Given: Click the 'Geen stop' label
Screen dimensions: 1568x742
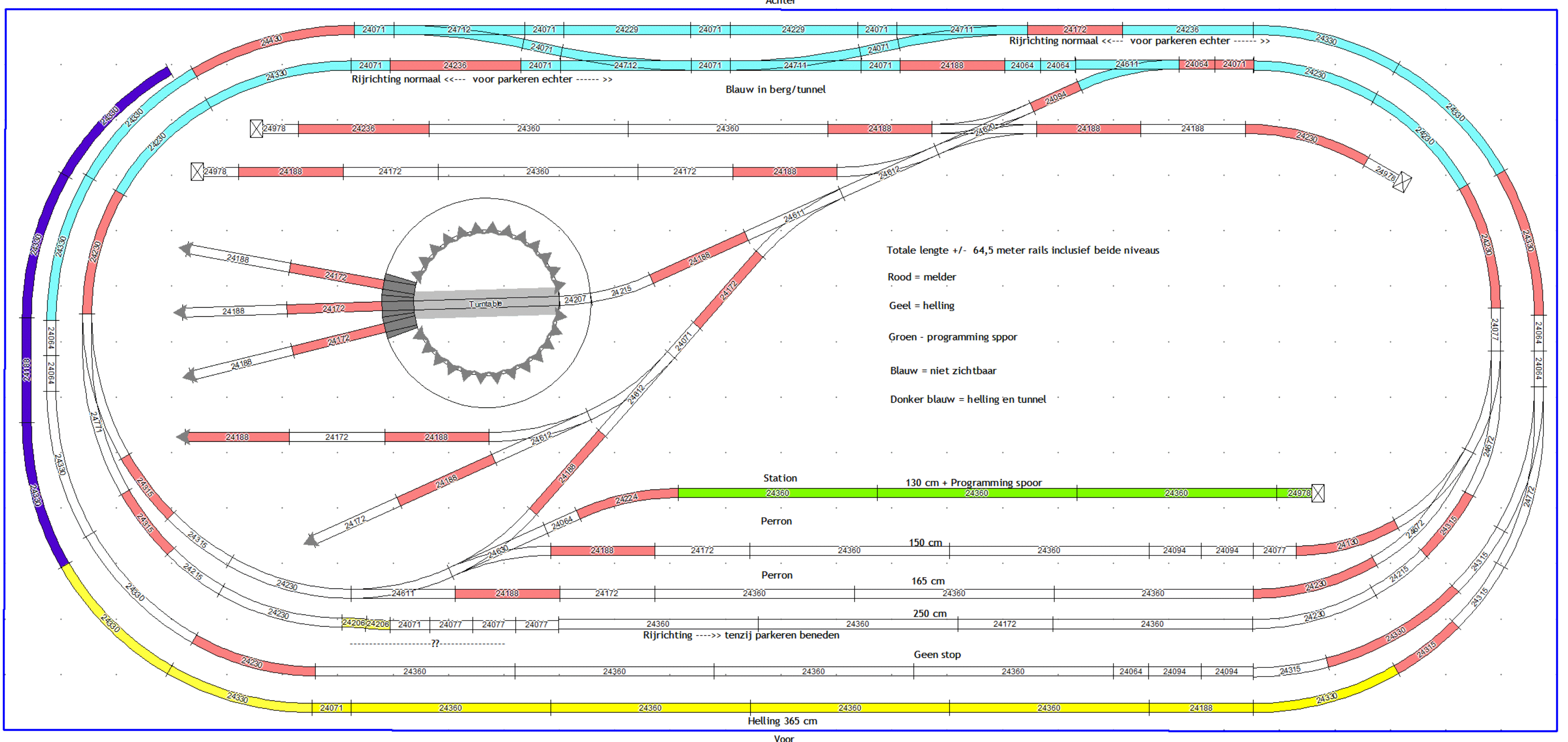Looking at the screenshot, I should pyautogui.click(x=937, y=654).
